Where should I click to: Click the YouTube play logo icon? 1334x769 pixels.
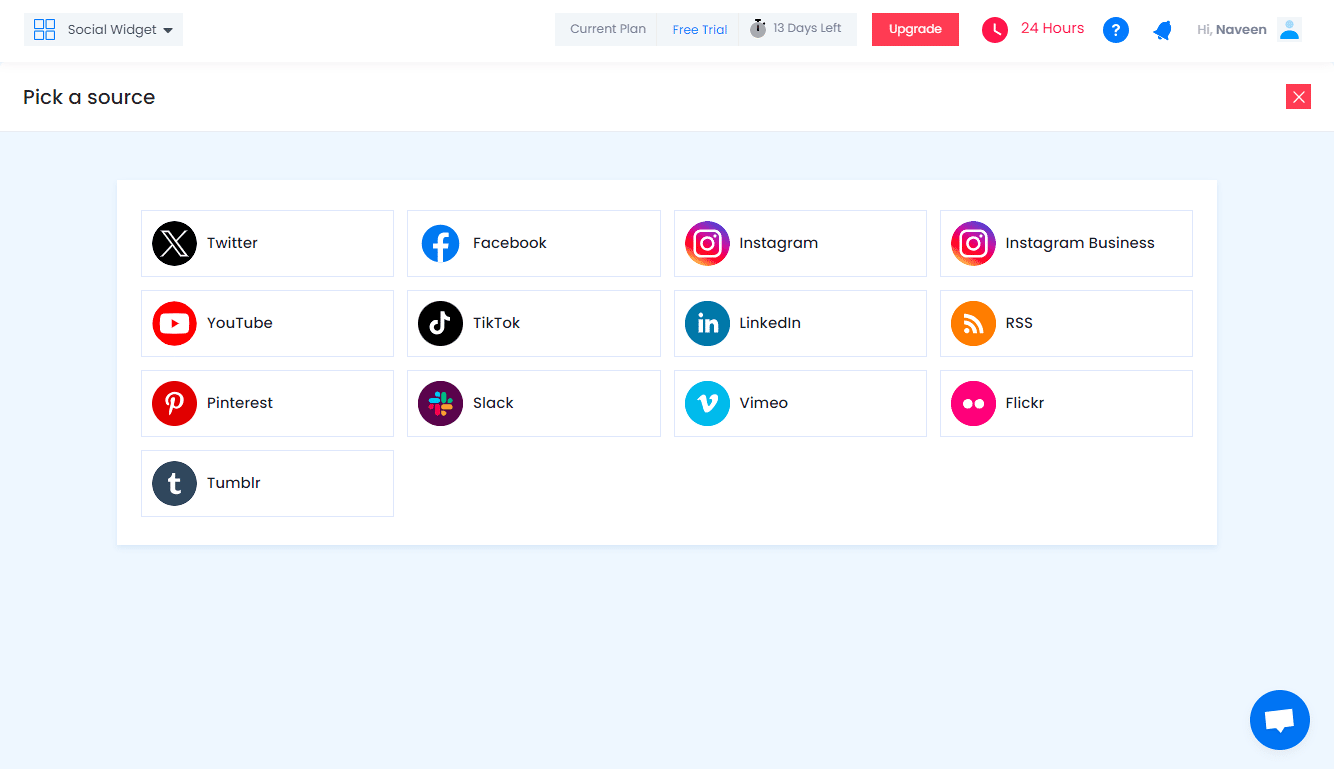click(174, 323)
